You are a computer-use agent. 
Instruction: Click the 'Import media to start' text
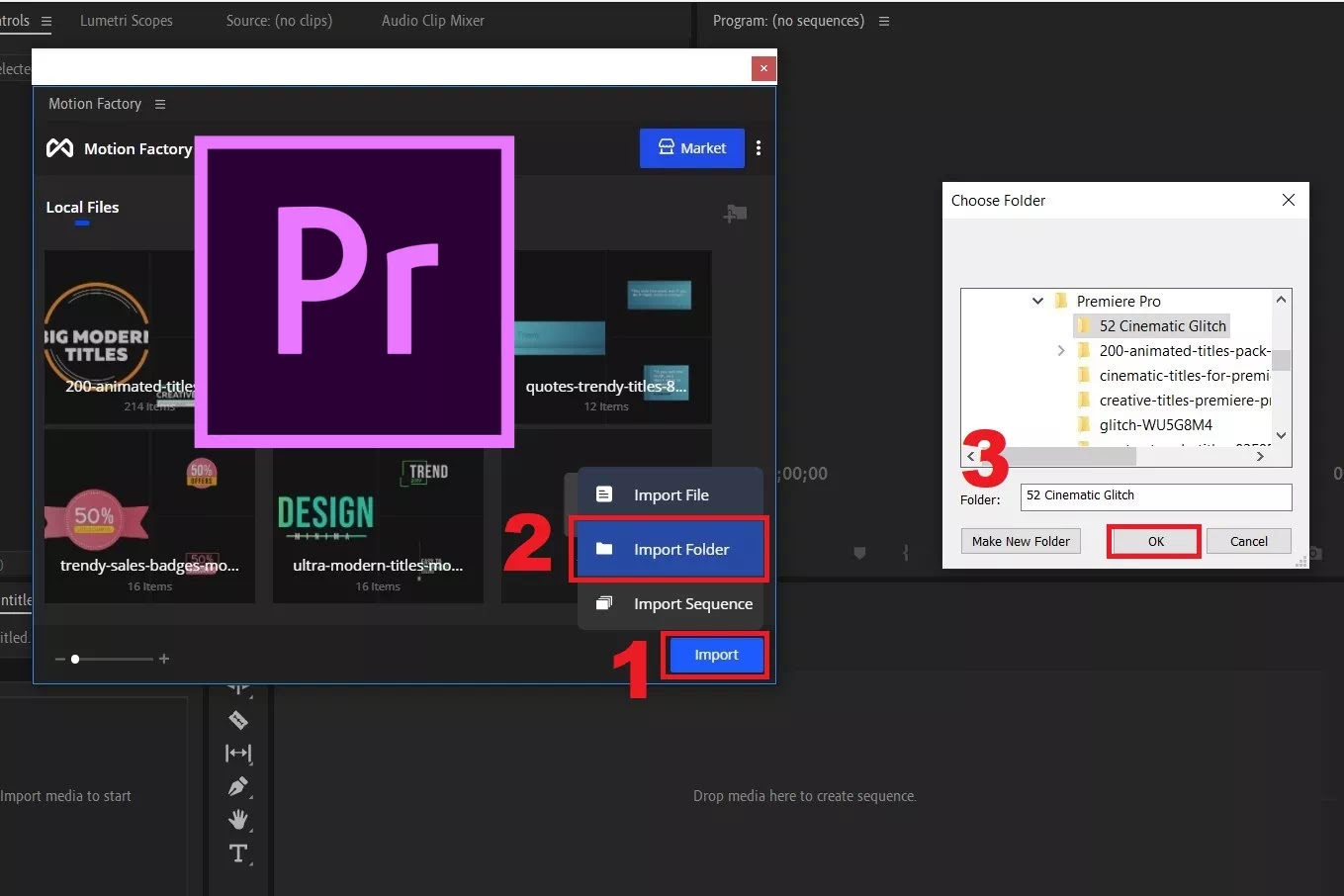pyautogui.click(x=65, y=796)
